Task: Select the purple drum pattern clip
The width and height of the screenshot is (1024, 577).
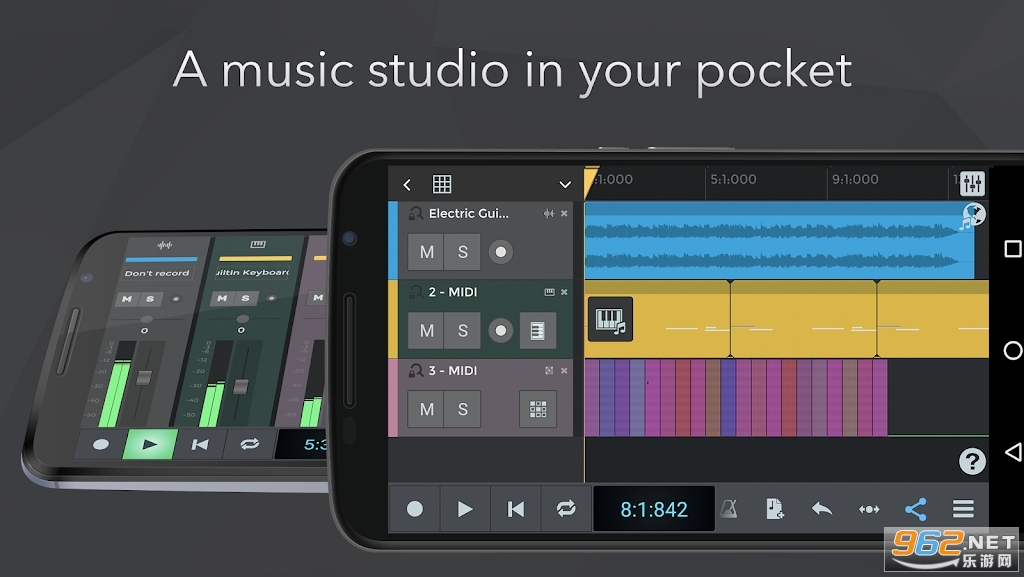Action: click(x=736, y=397)
